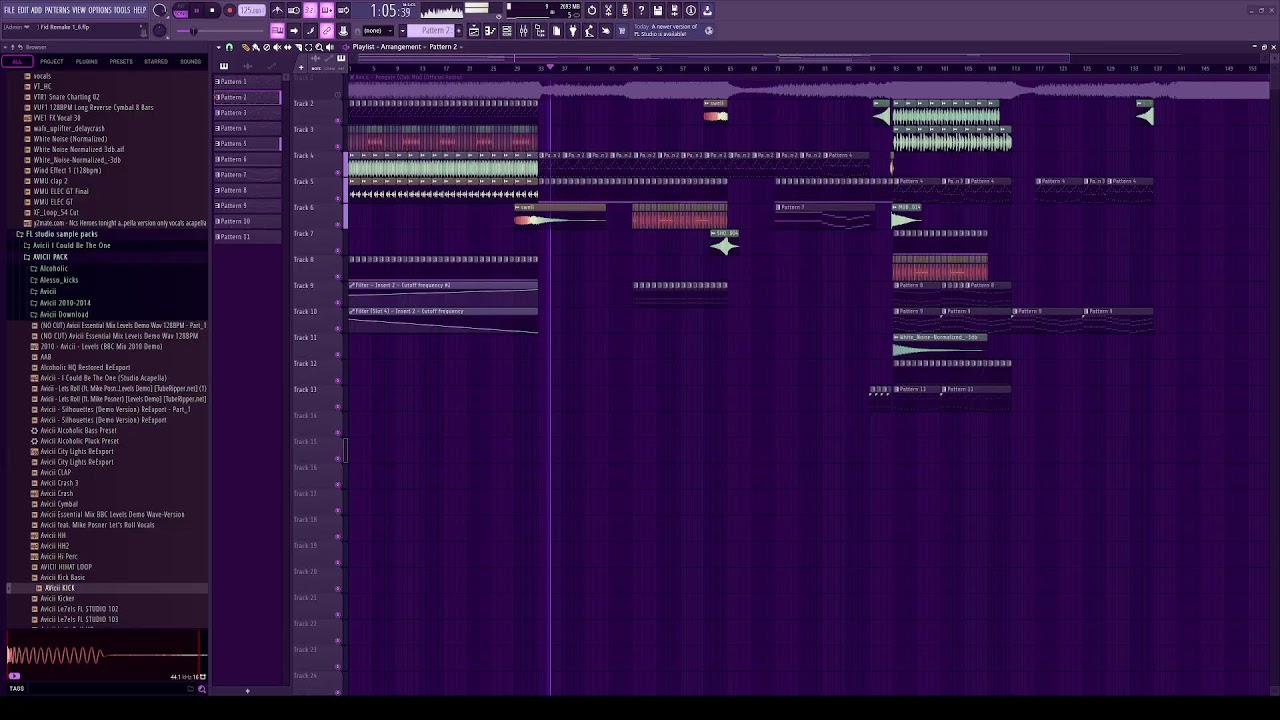Select Pattern 5 in the picker
This screenshot has height=720, width=1280.
pos(247,143)
